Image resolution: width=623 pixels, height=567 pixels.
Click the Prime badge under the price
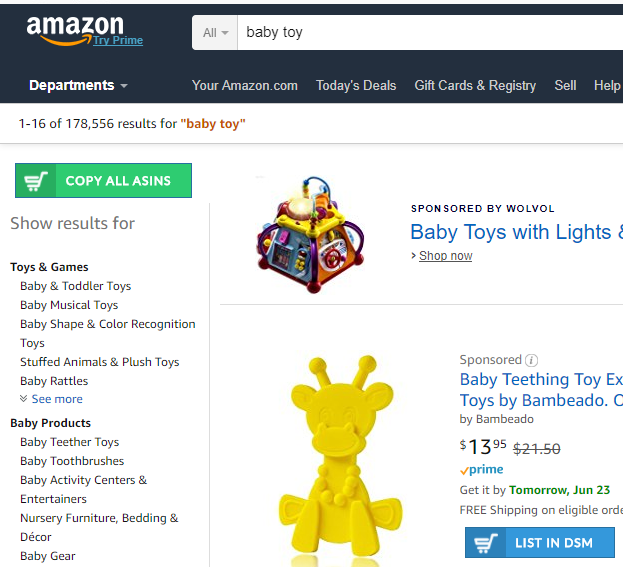point(482,470)
